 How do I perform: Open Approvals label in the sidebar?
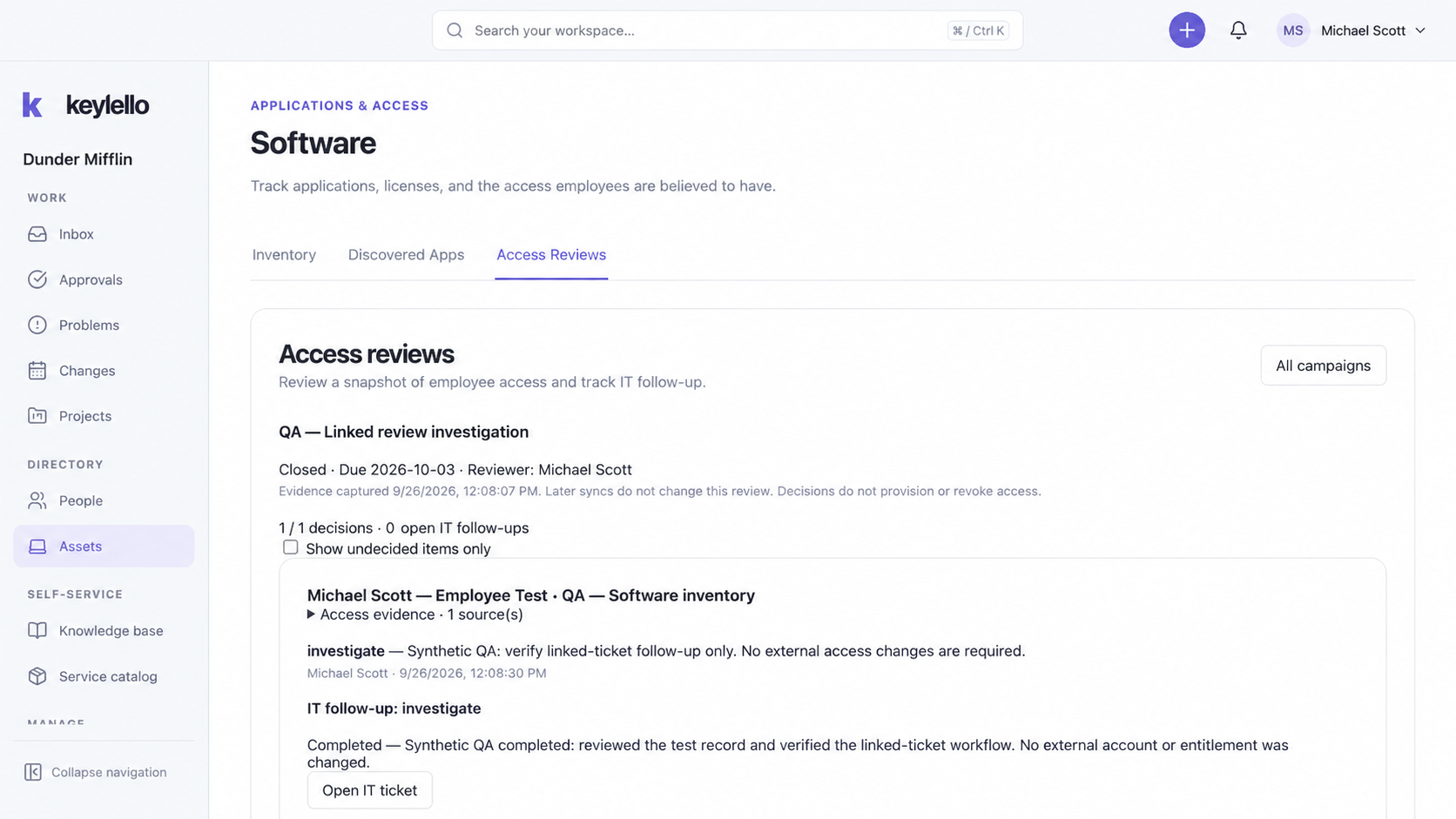tap(91, 279)
